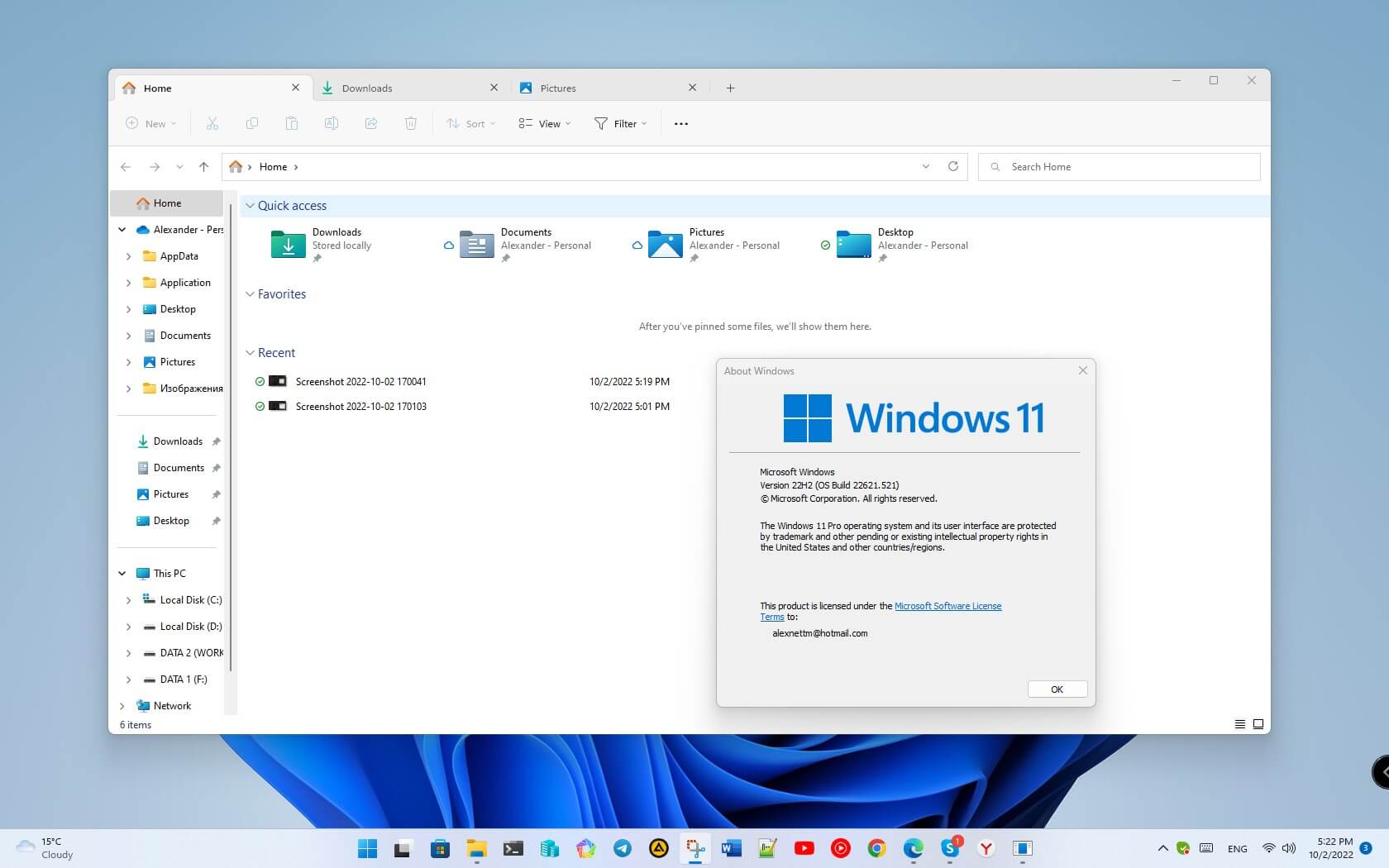Open the address bar history dropdown
The width and height of the screenshot is (1389, 868).
[926, 166]
